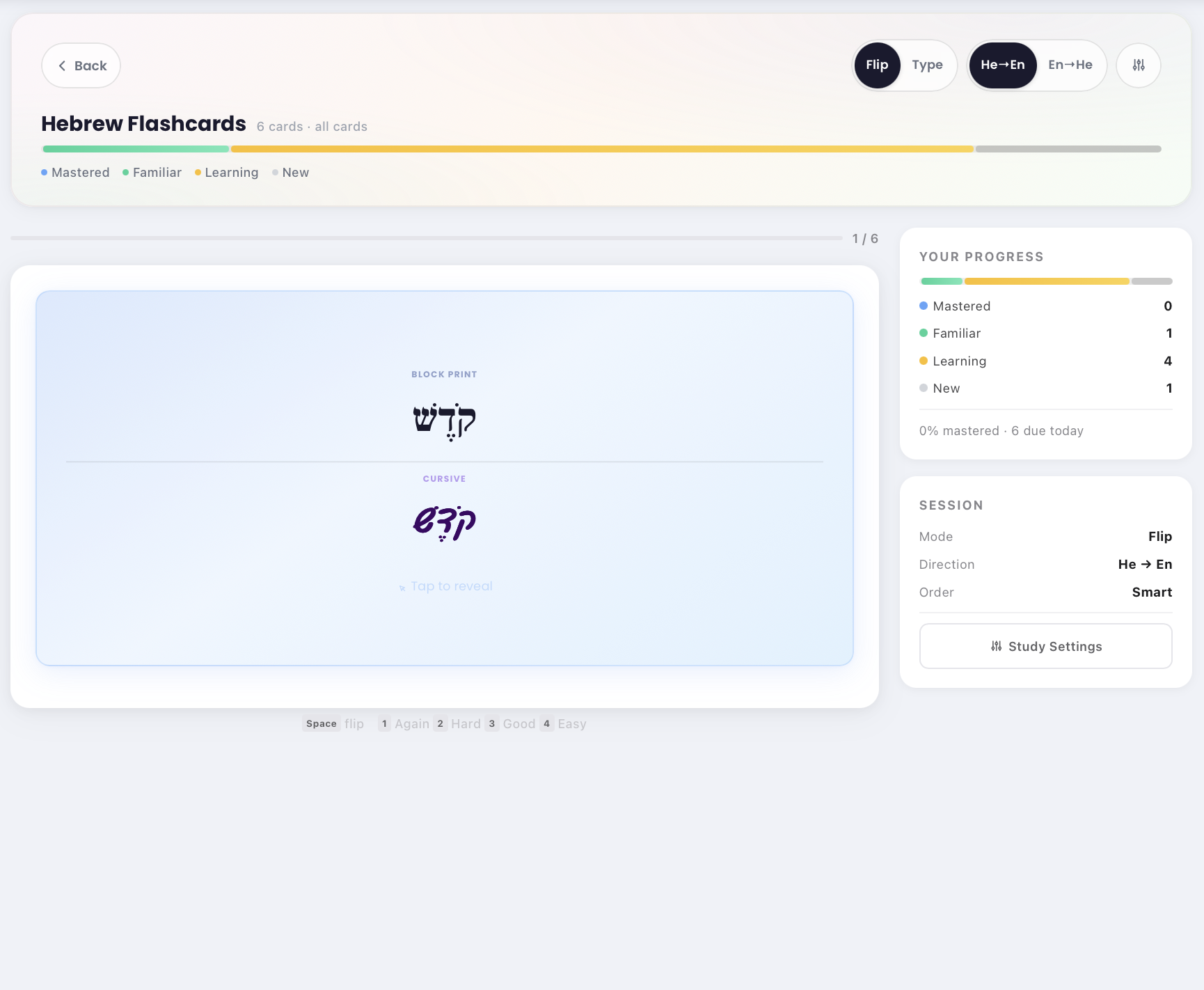Click the cursive Hebrew word

coord(444,523)
